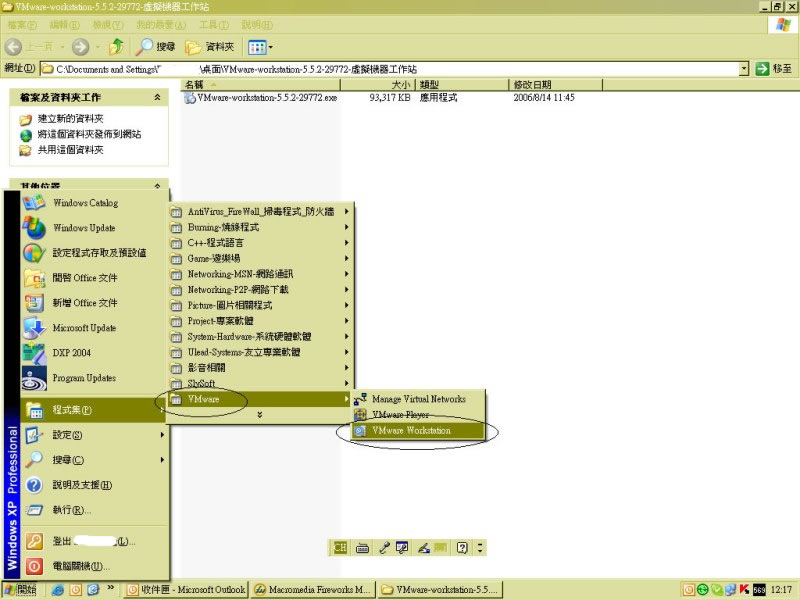The width and height of the screenshot is (800, 600).
Task: Open the Project program folder
Action: coord(260,321)
